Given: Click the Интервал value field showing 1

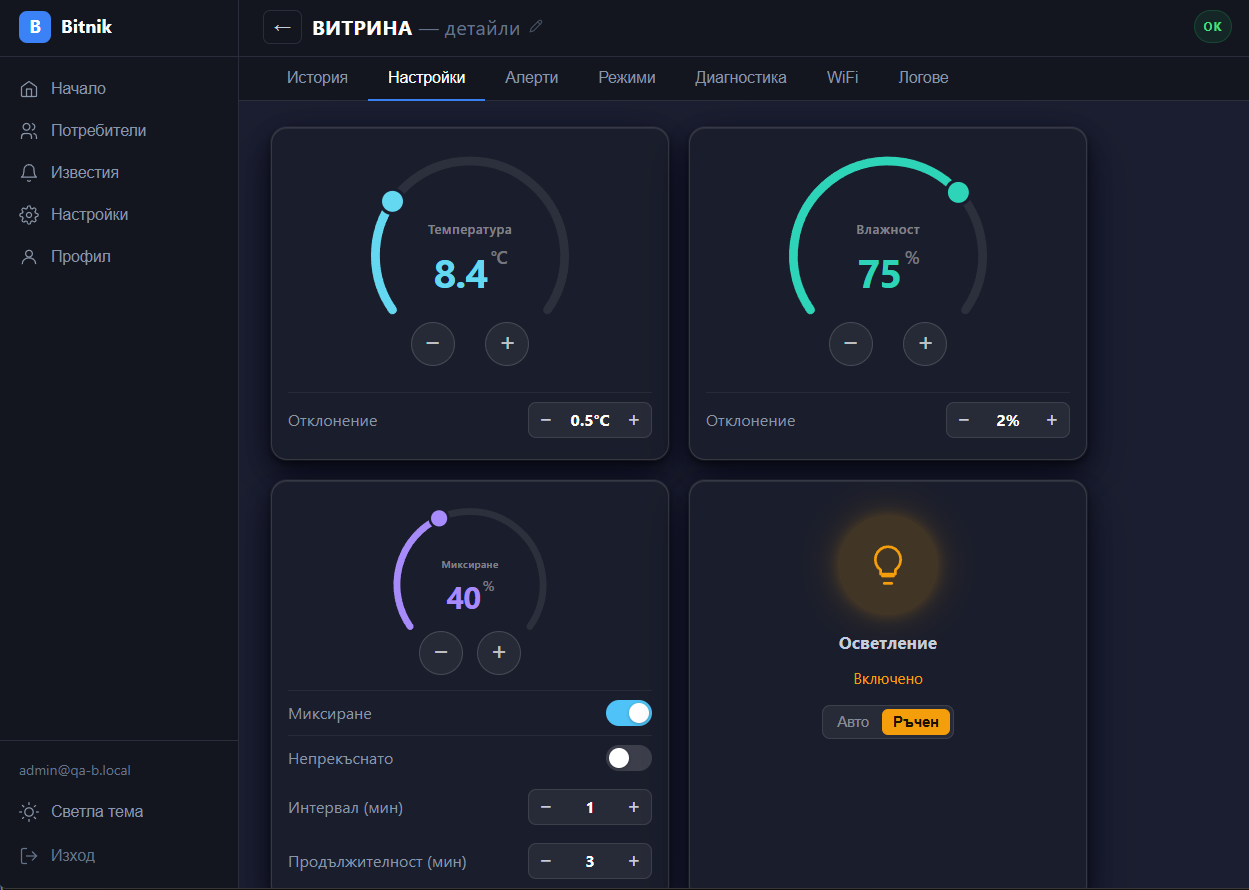Looking at the screenshot, I should tap(590, 807).
